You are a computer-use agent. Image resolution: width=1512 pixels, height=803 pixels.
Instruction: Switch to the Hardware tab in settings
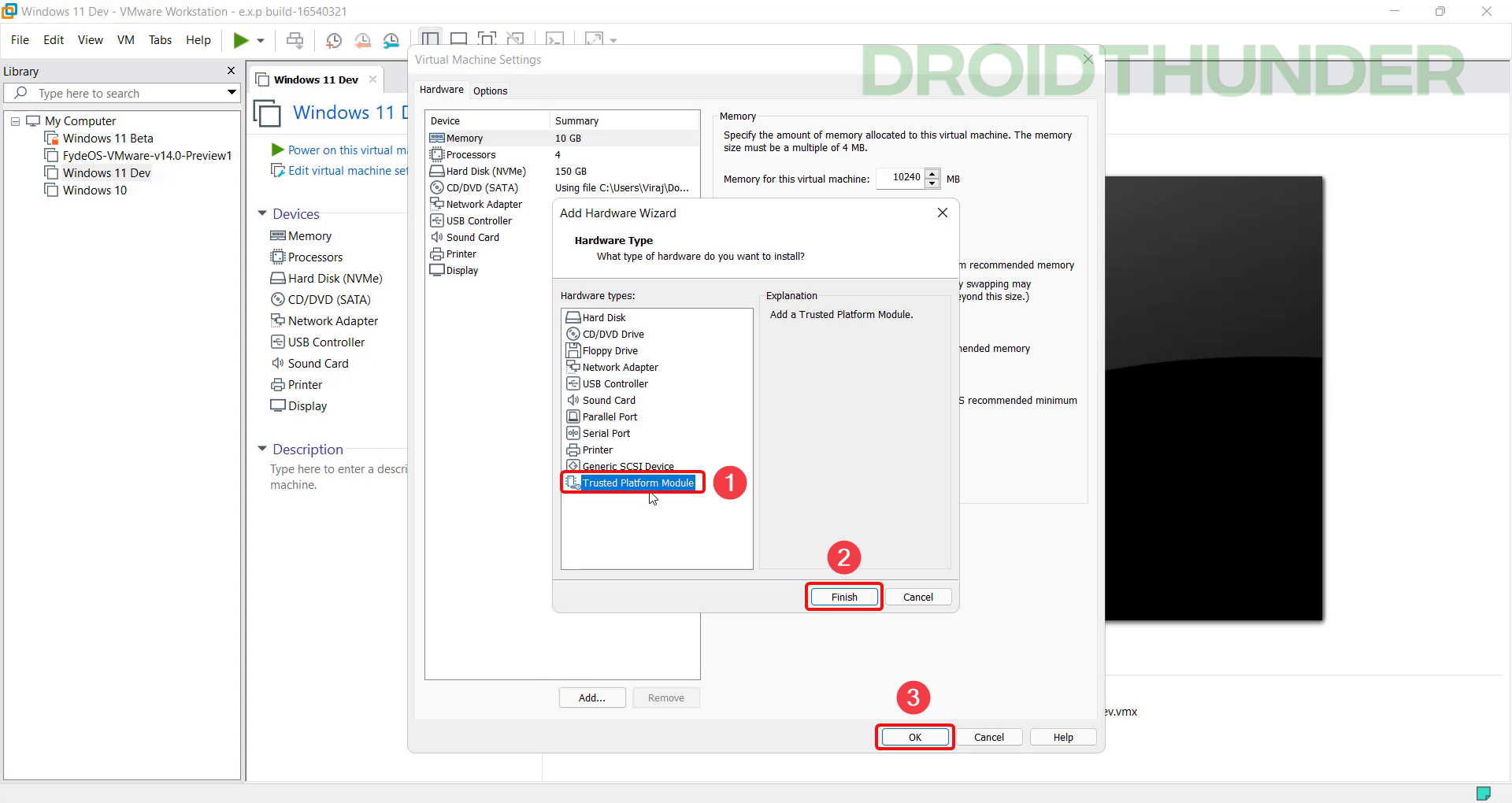(441, 90)
